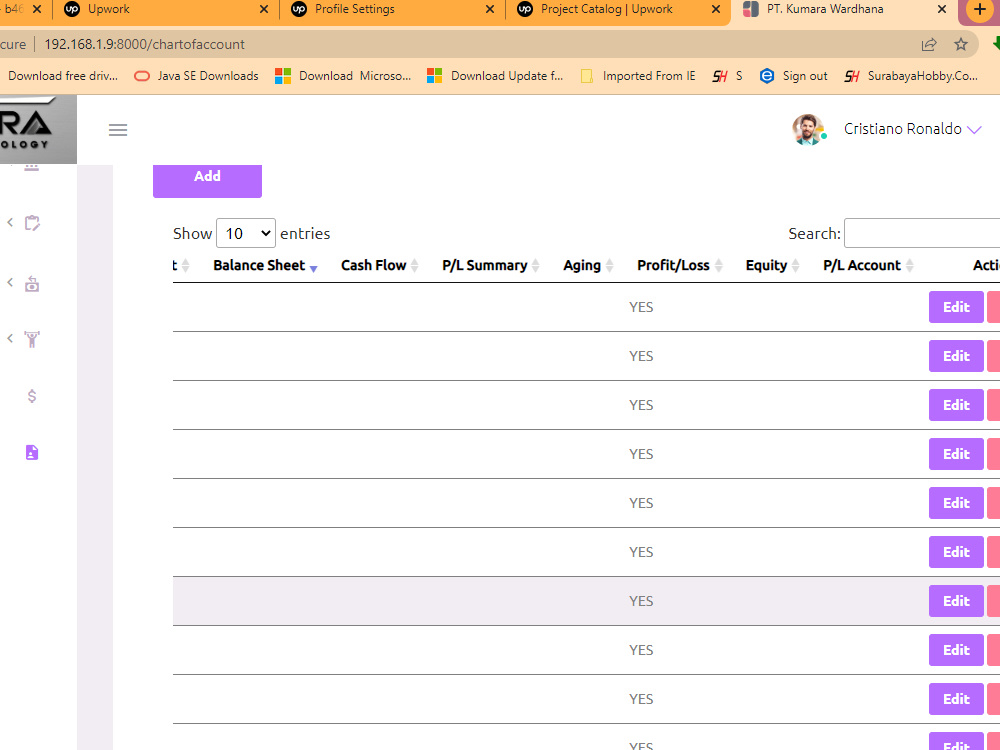
Task: Click Edit in the second row
Action: (956, 356)
